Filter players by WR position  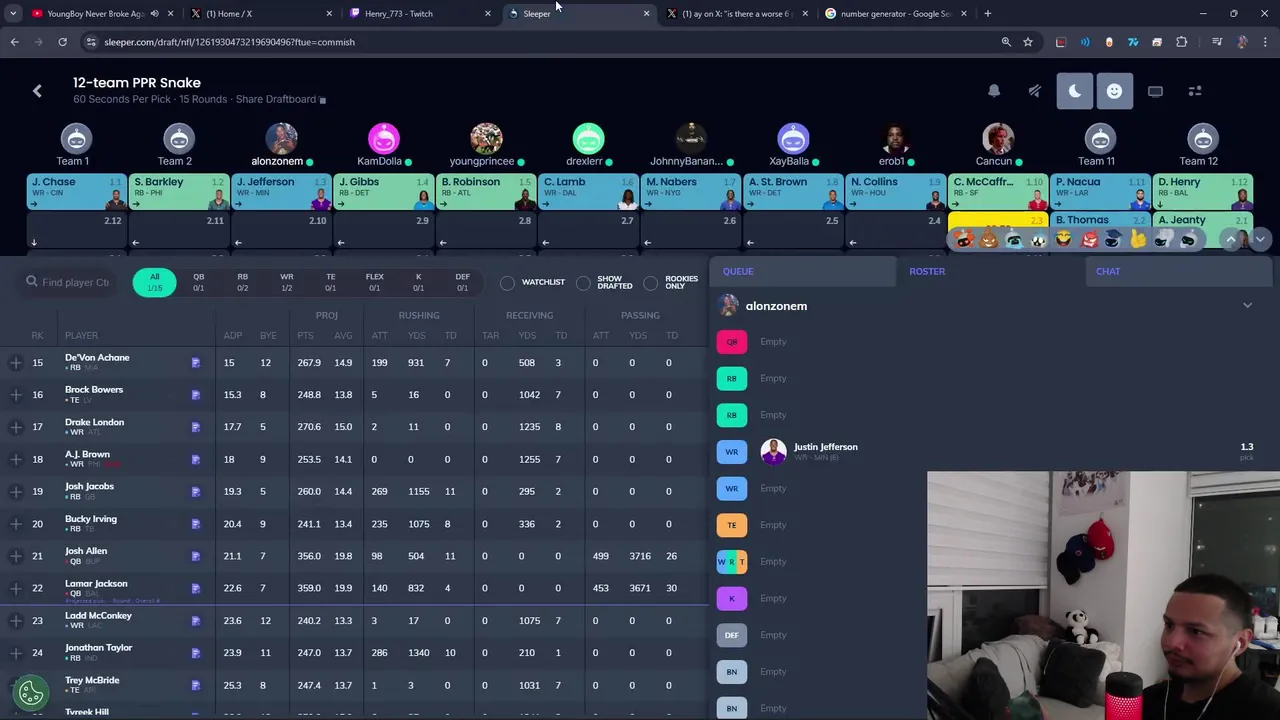286,282
